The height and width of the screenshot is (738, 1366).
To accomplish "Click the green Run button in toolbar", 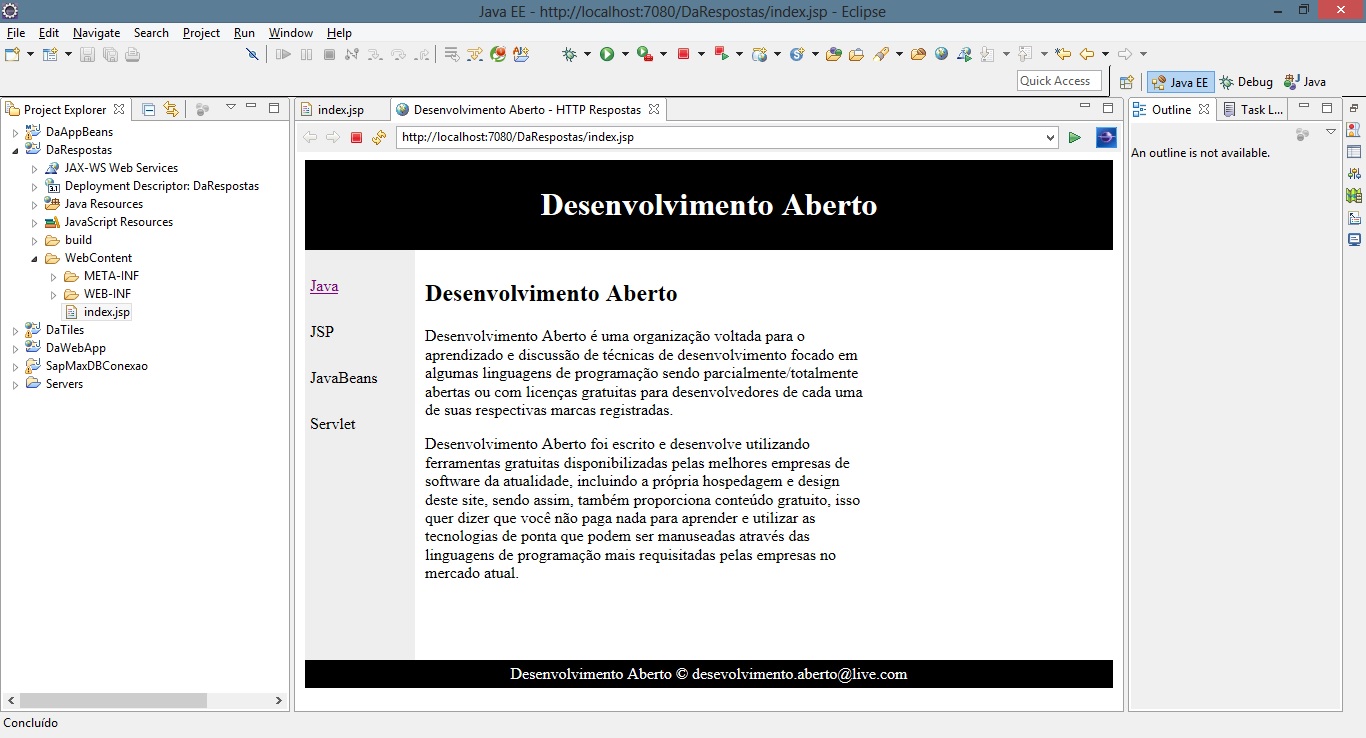I will (606, 54).
